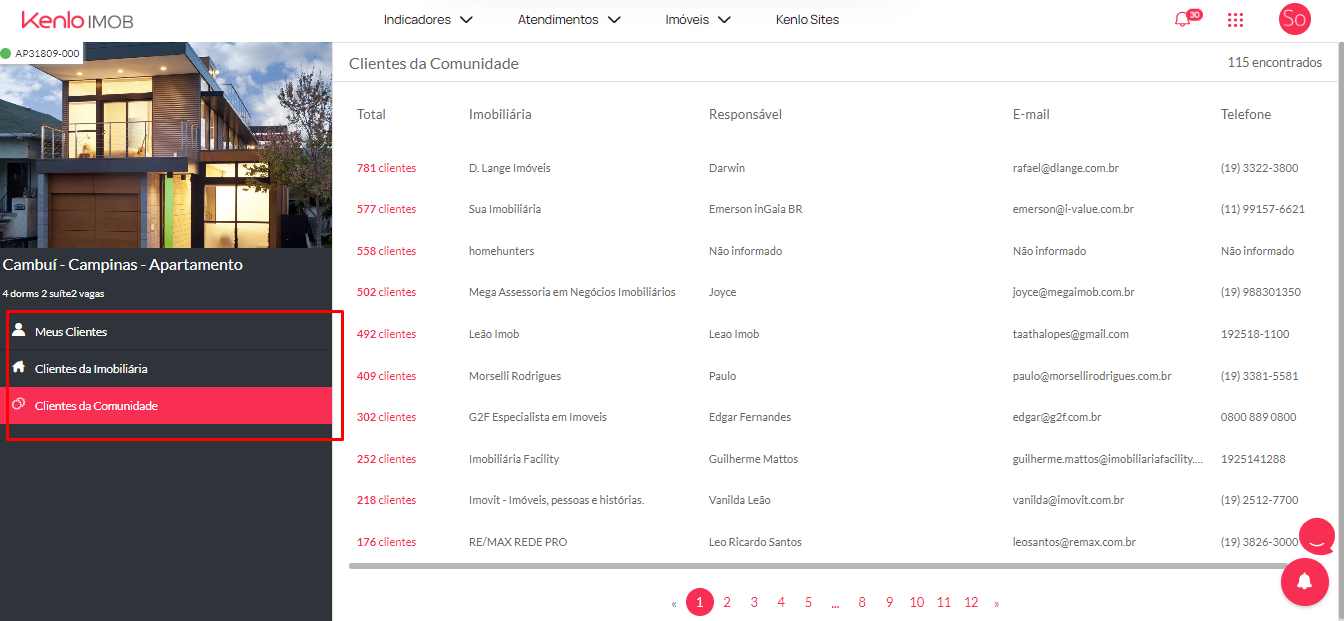Go to pagination page 5
This screenshot has height=621, width=1344.
click(x=808, y=602)
